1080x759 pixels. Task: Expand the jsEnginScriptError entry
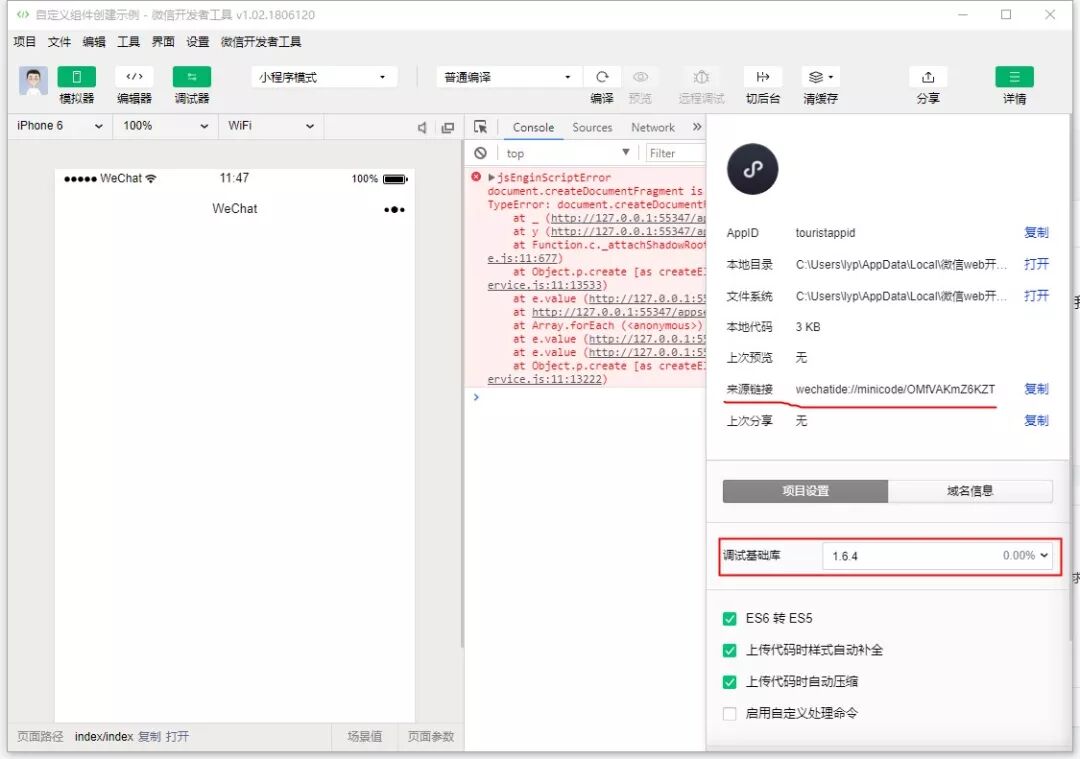(x=491, y=177)
